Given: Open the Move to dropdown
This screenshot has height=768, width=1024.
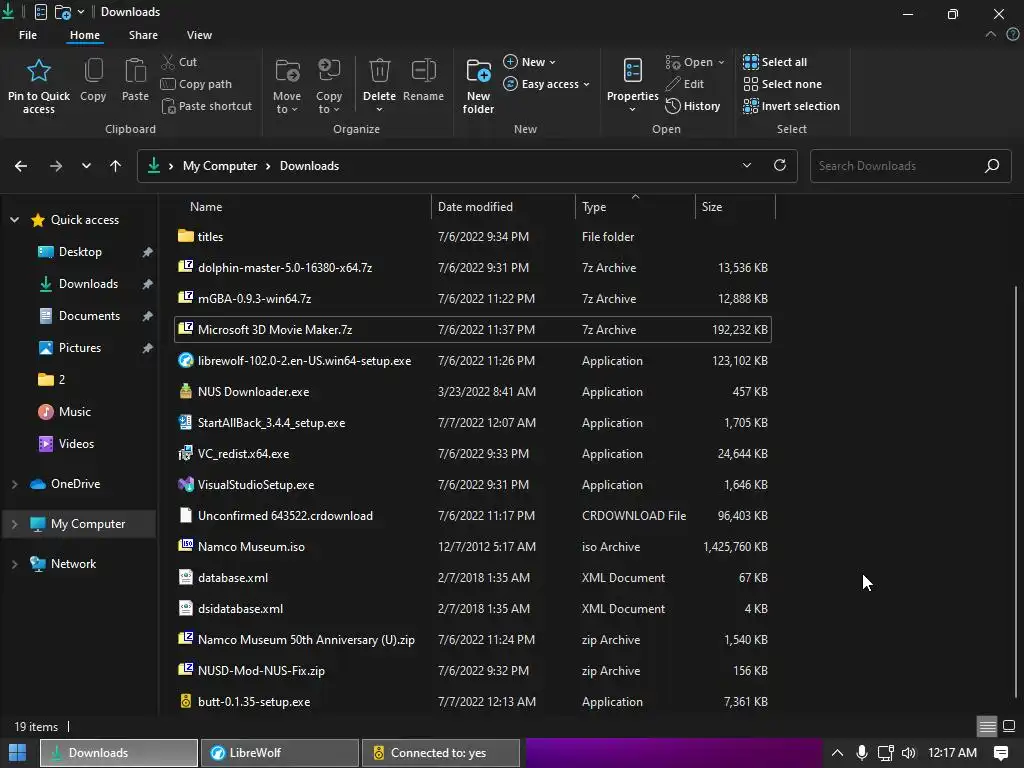Looking at the screenshot, I should click(x=287, y=86).
